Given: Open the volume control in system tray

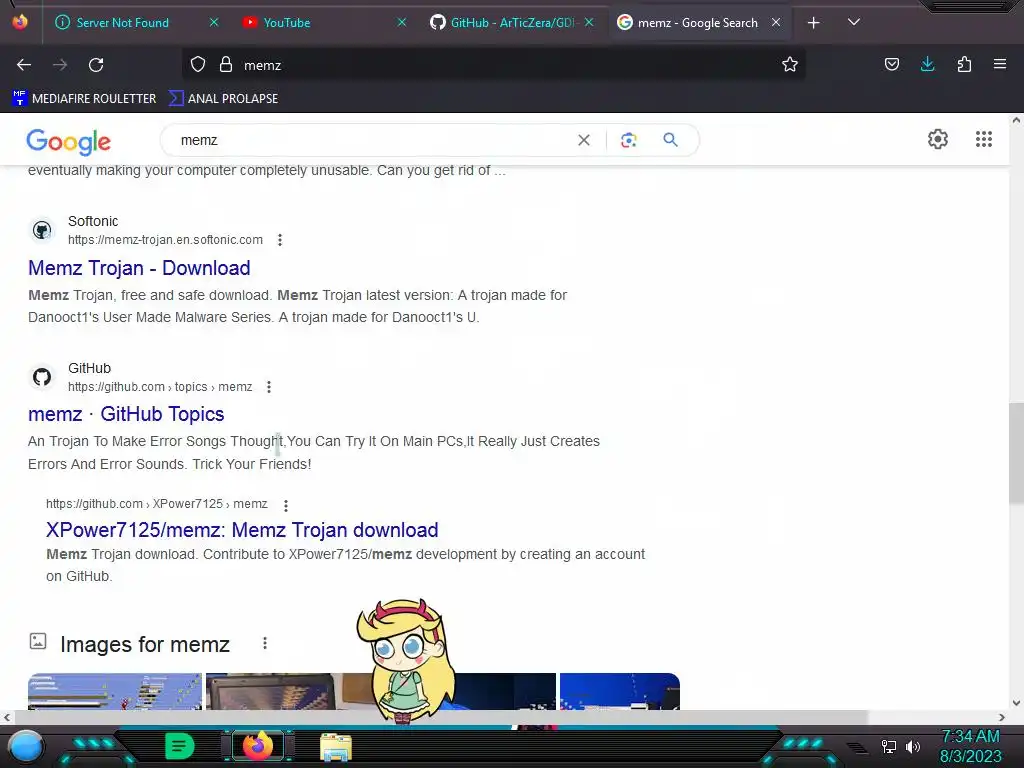Looking at the screenshot, I should point(913,746).
